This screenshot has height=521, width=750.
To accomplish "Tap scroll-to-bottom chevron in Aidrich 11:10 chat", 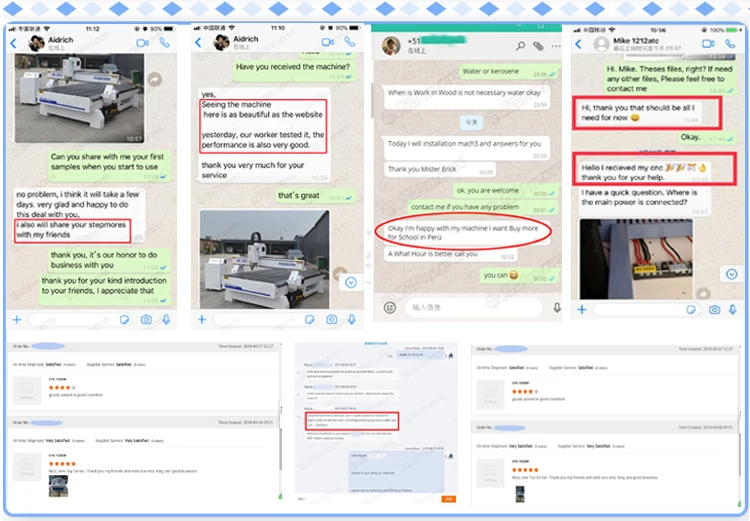I will coord(351,282).
